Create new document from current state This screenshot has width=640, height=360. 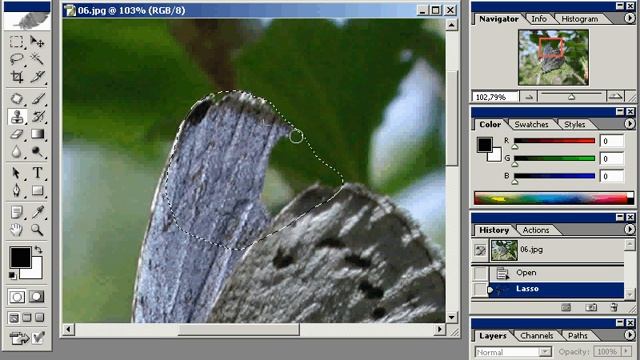[x=566, y=307]
